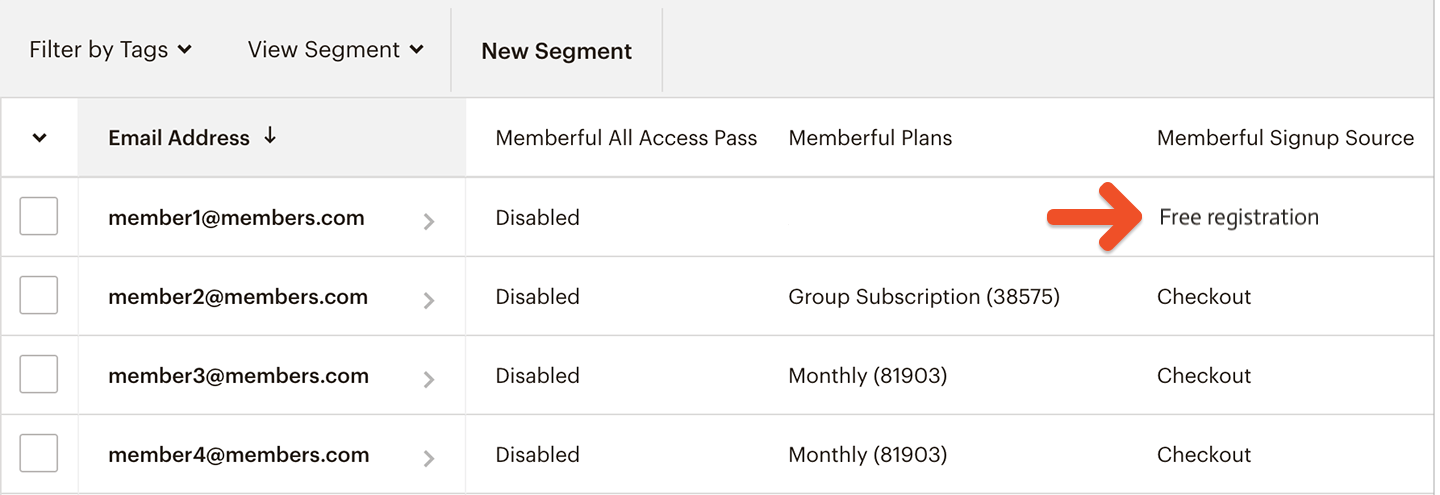Open member1@members.com row chevron arrow
This screenshot has width=1440, height=495.
[429, 221]
